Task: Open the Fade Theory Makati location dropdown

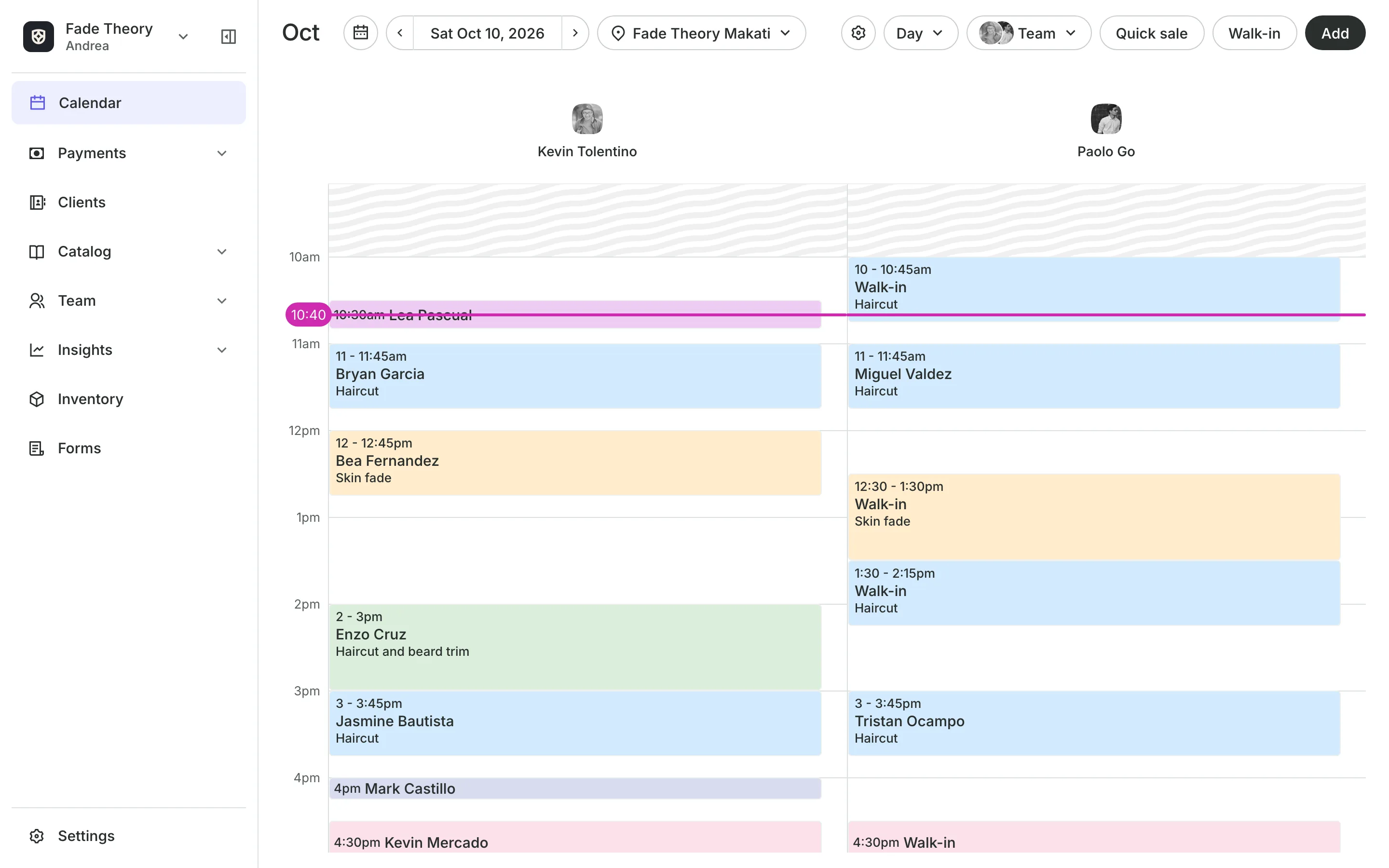Action: 701,33
